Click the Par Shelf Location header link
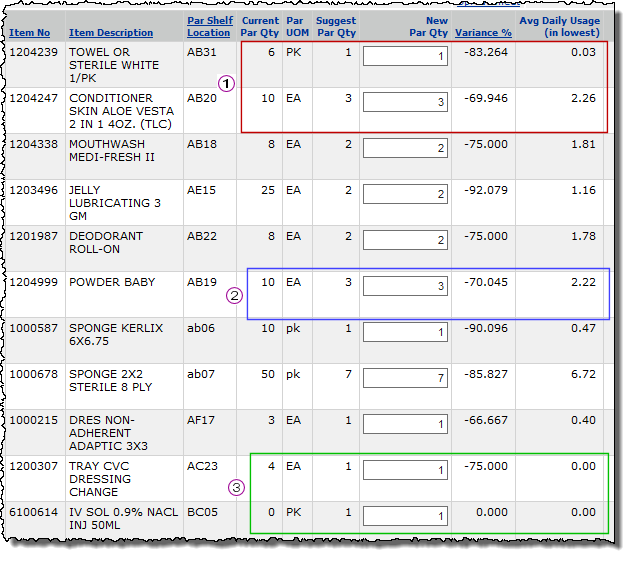 click(x=207, y=26)
